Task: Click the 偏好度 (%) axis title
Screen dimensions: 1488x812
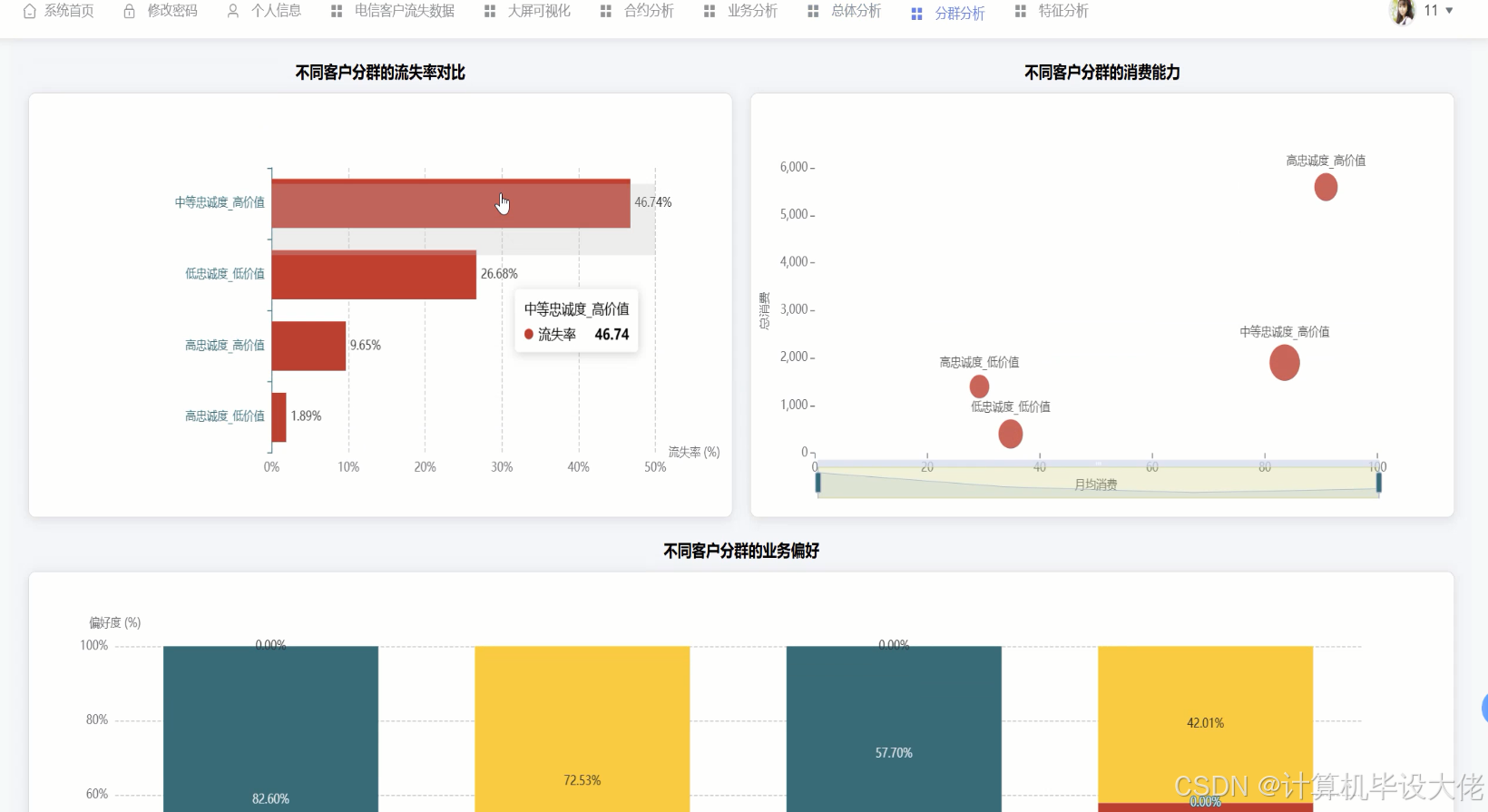Action: [x=115, y=622]
